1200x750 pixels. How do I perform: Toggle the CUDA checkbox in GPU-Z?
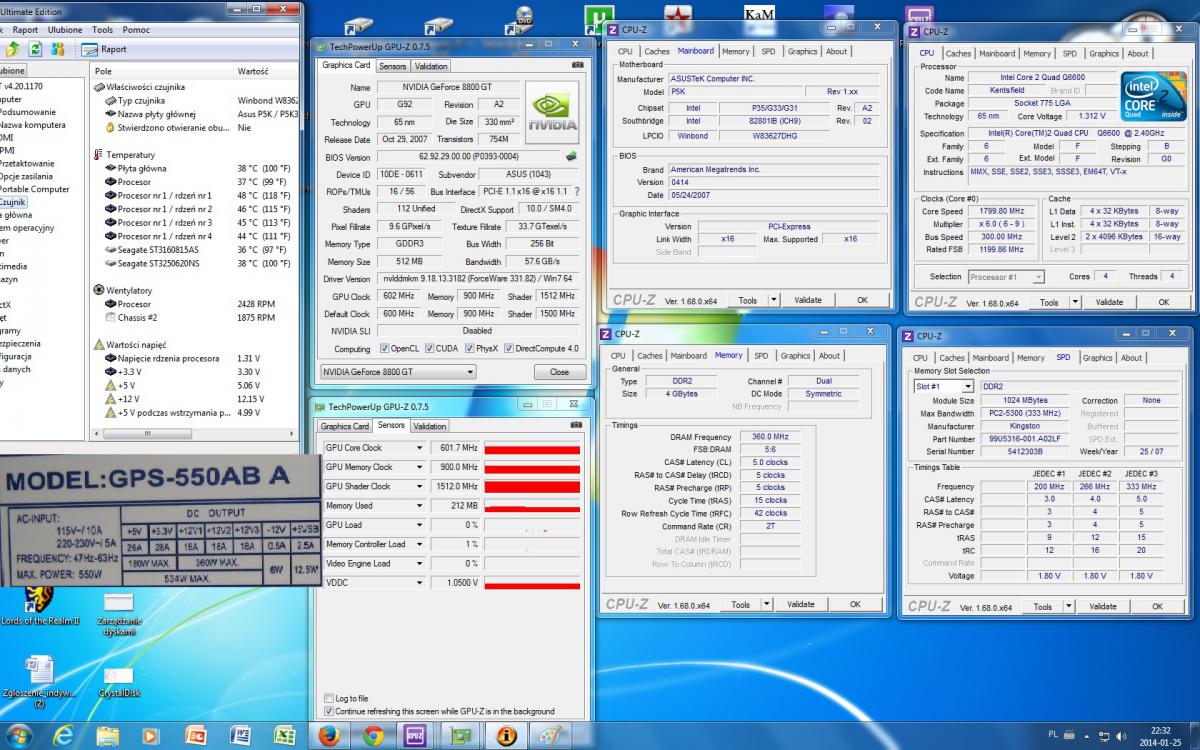(430, 349)
